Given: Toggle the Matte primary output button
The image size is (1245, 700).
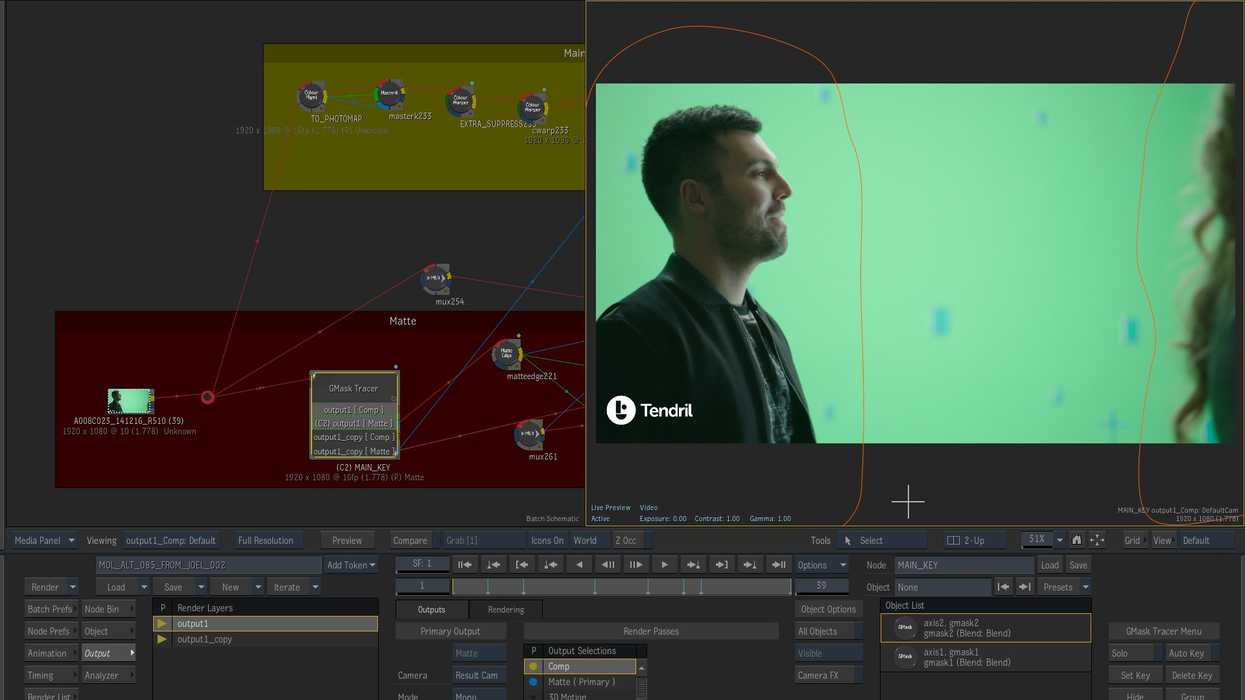Looking at the screenshot, I should (480, 653).
